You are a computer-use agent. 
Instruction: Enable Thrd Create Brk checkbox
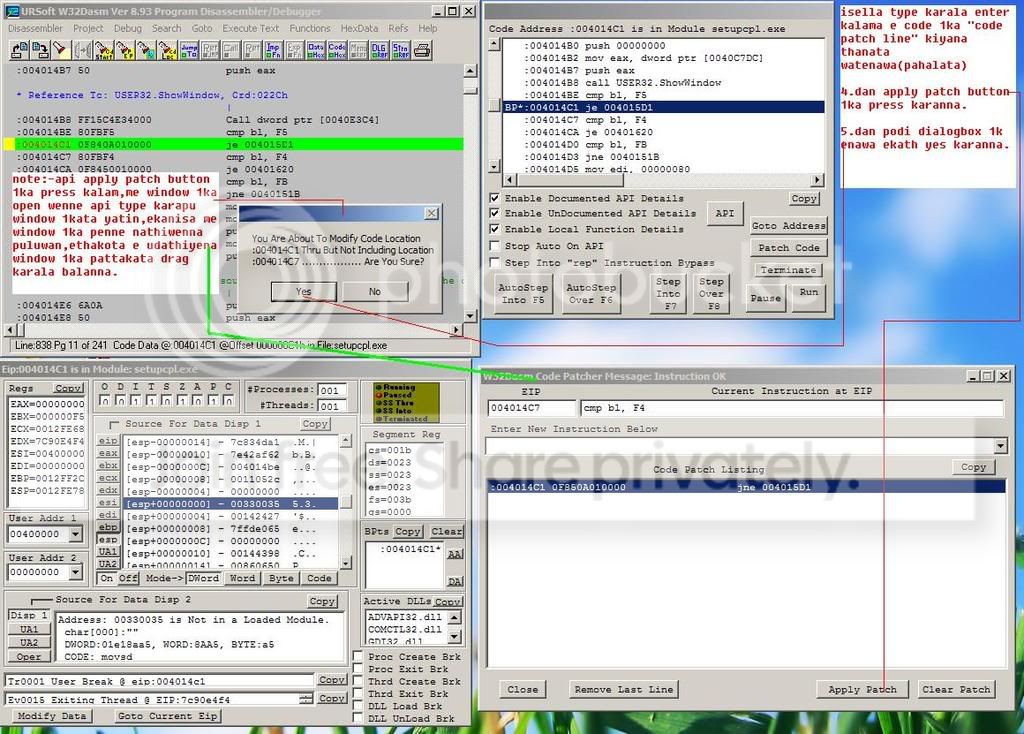(x=358, y=680)
